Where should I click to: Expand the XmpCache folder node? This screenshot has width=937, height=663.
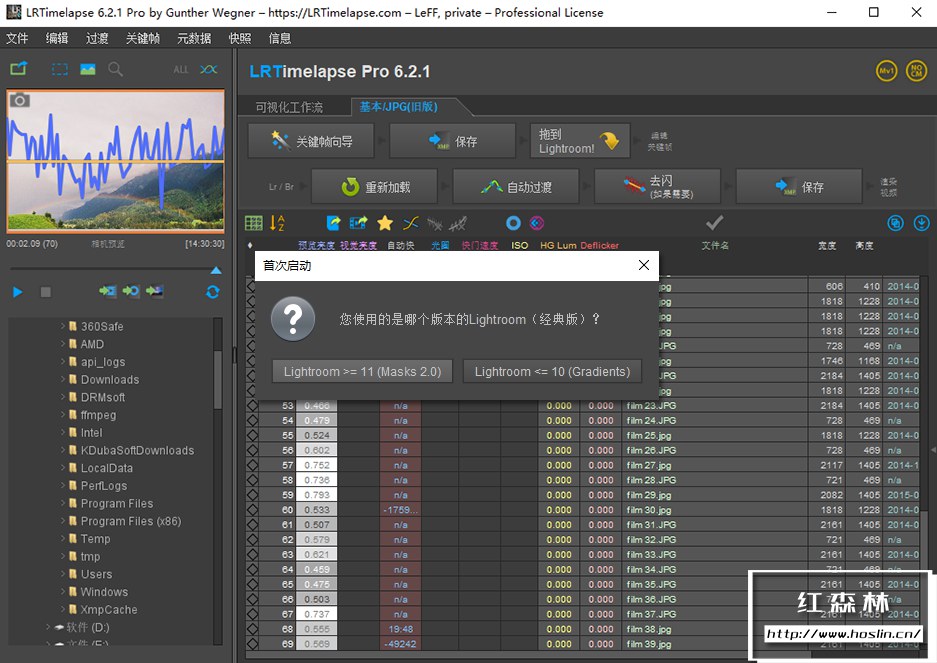click(63, 609)
